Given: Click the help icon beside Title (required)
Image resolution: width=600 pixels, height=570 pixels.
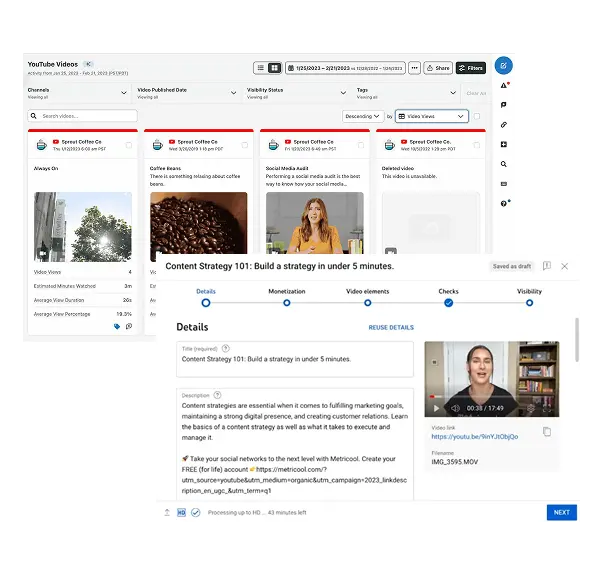Looking at the screenshot, I should [226, 349].
